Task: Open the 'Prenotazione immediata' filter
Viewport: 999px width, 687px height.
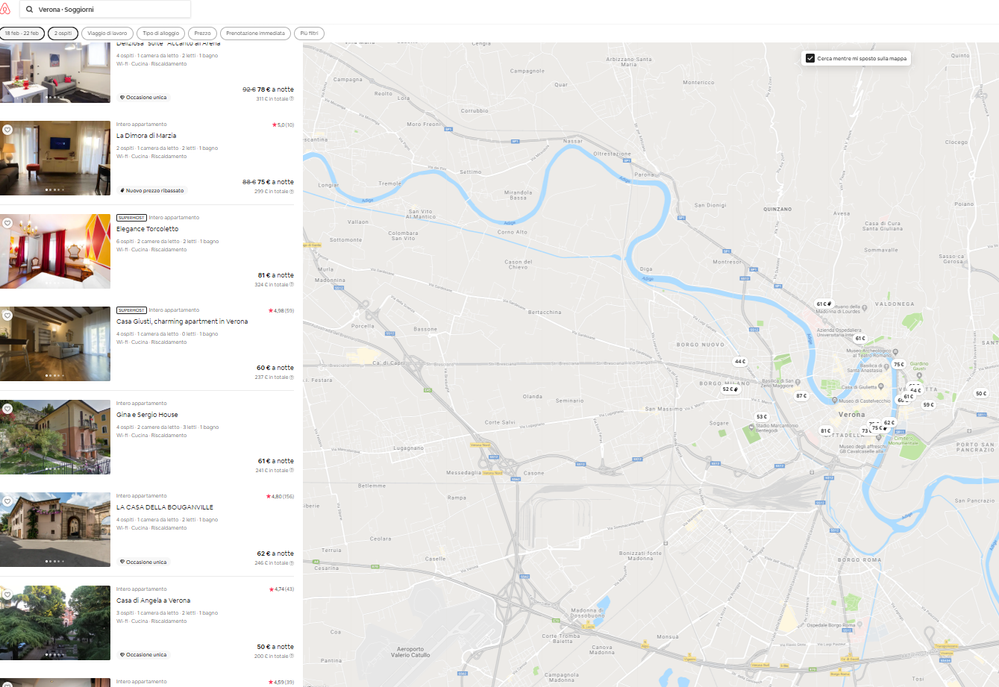Action: click(x=255, y=33)
